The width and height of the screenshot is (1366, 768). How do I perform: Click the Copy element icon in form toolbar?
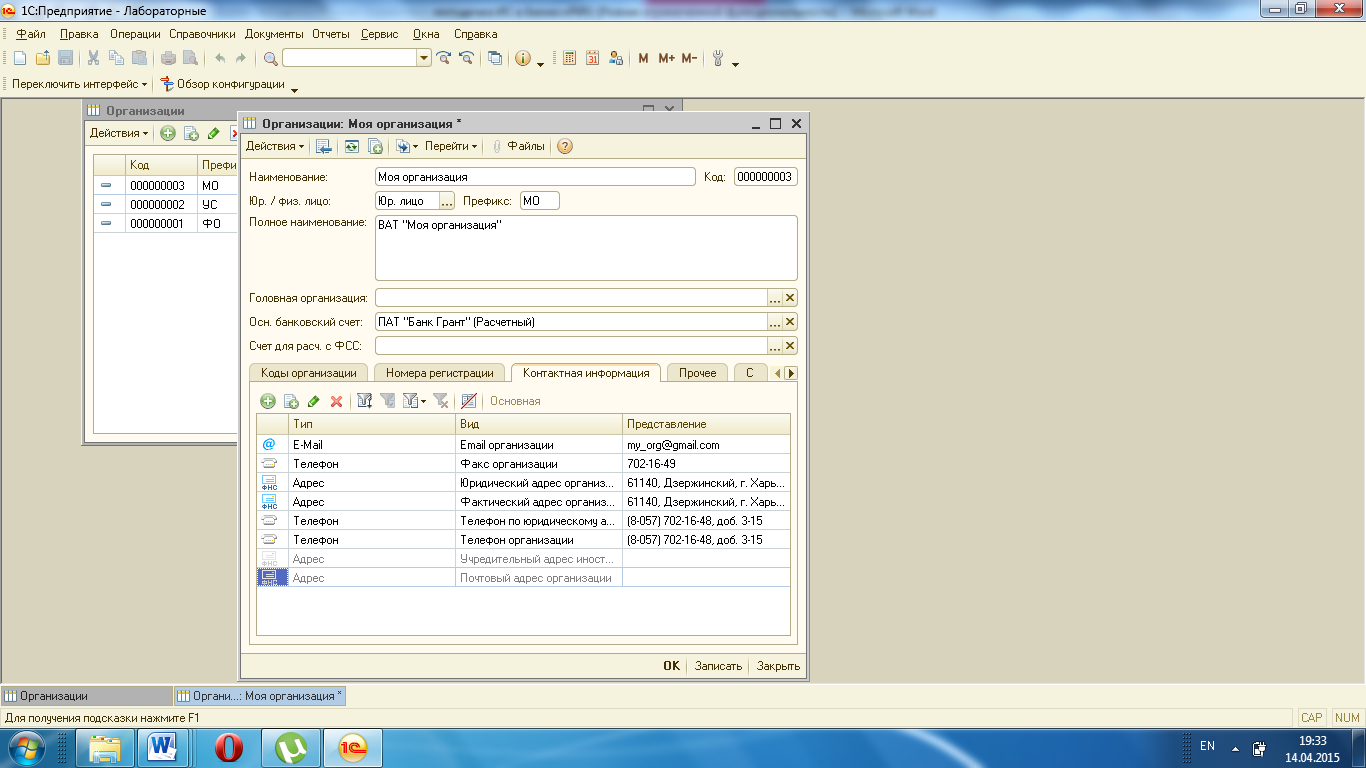(x=375, y=146)
